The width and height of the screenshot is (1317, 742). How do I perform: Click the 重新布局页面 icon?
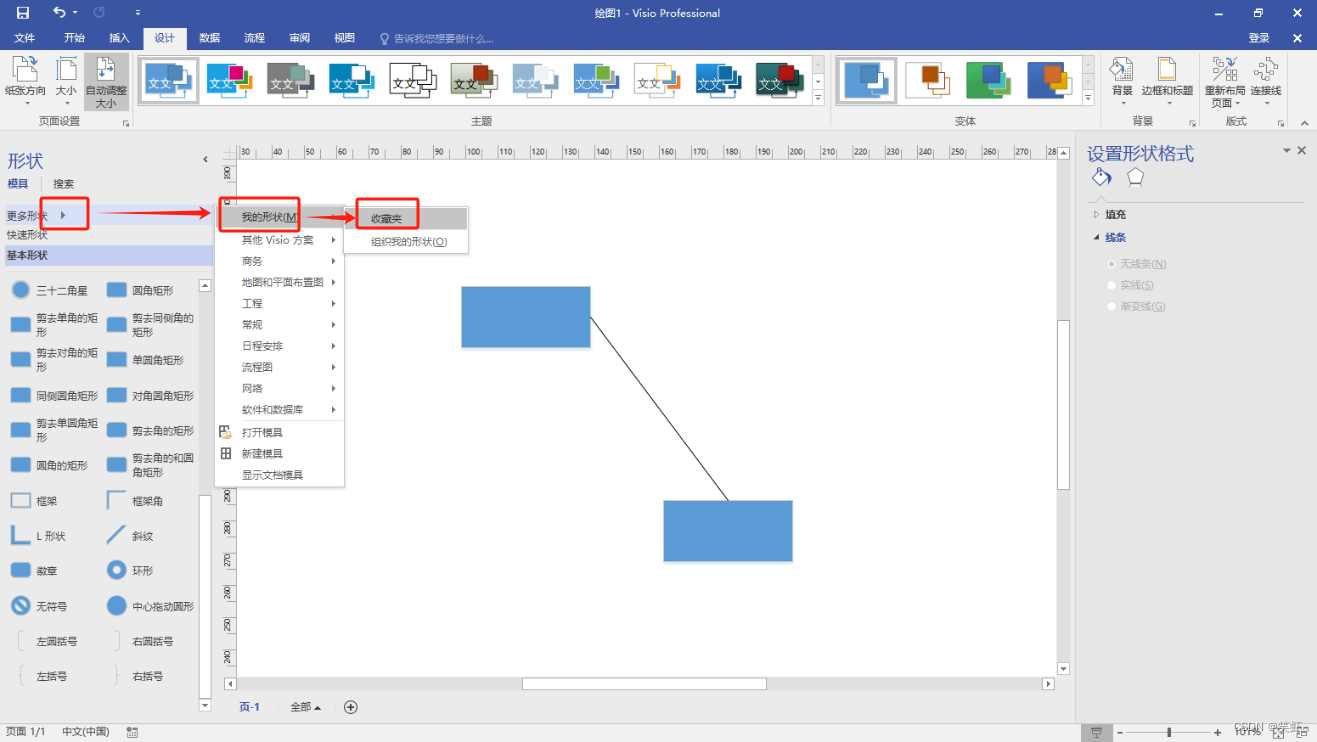(x=1225, y=80)
